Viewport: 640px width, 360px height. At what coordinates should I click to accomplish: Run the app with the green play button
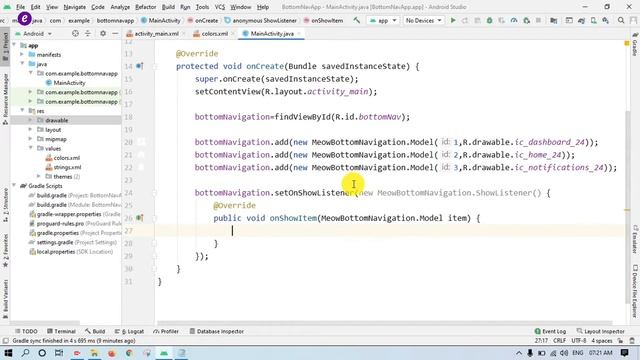[x=453, y=20]
